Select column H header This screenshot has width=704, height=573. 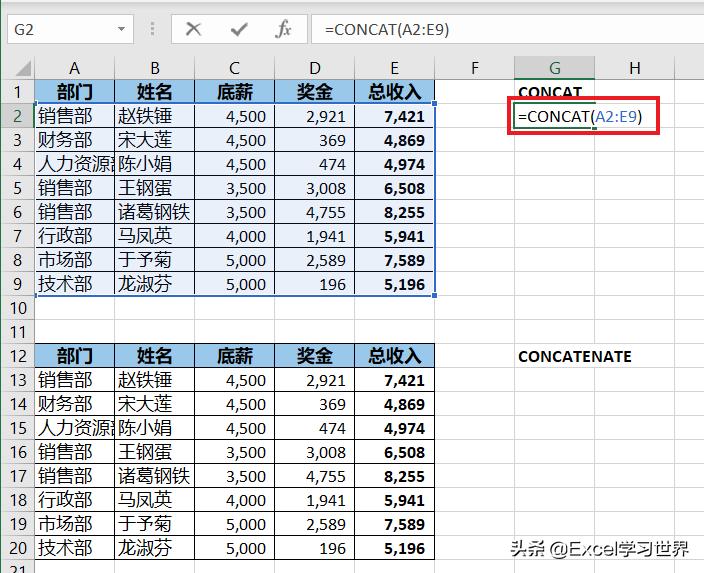click(635, 68)
